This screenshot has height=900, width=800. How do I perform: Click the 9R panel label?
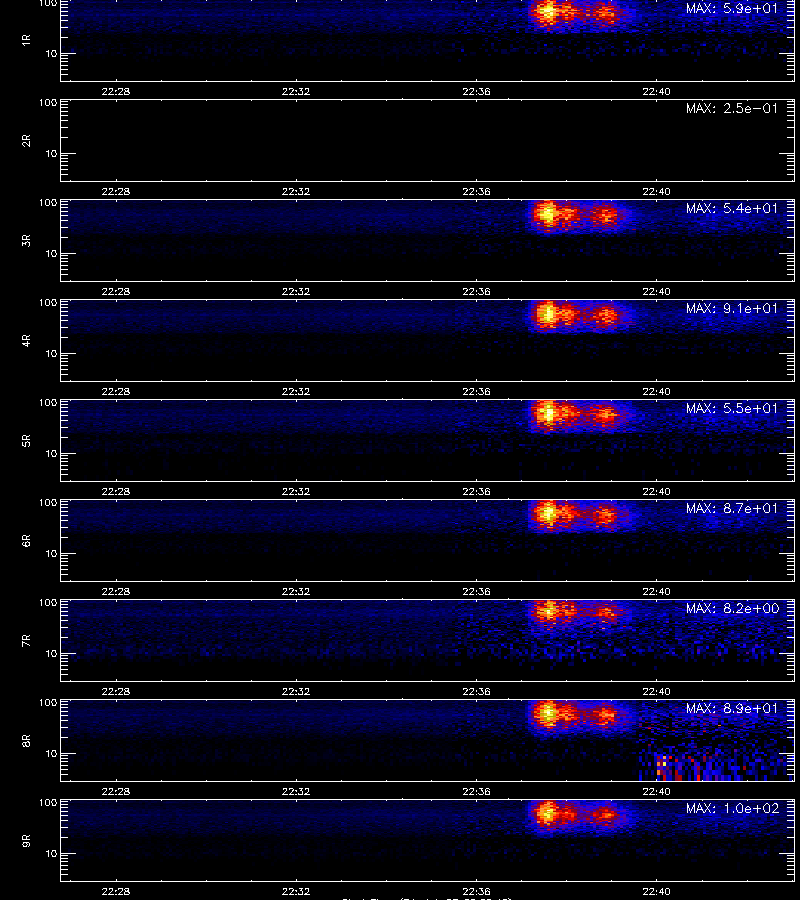(26, 840)
